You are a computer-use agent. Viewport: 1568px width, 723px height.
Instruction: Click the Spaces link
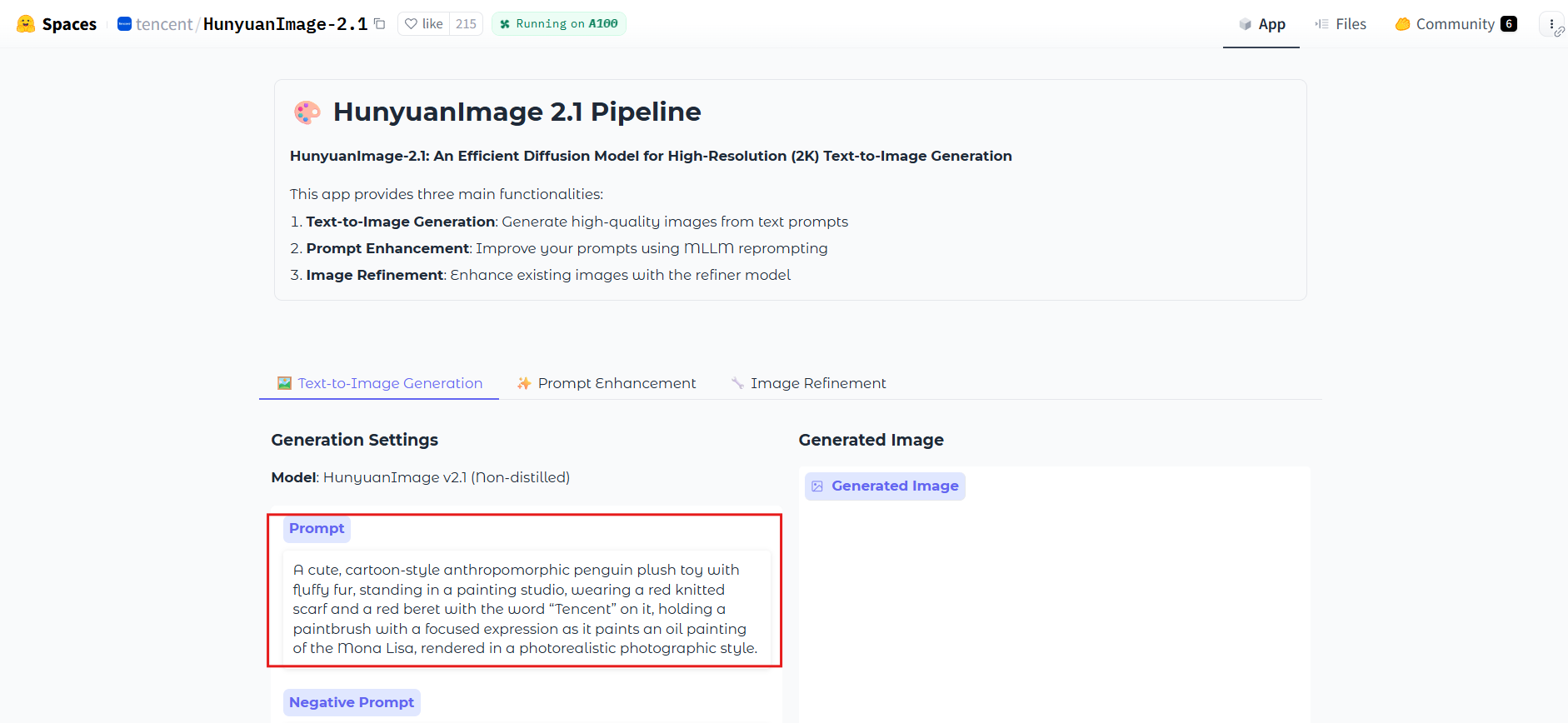point(69,24)
